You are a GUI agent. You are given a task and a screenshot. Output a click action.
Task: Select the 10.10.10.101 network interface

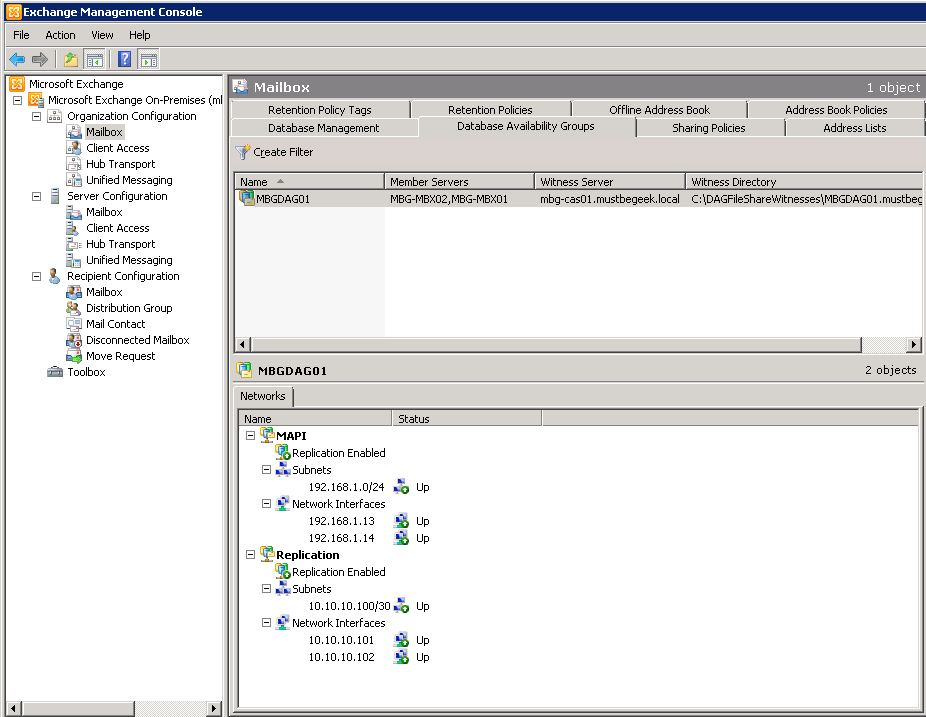[341, 640]
